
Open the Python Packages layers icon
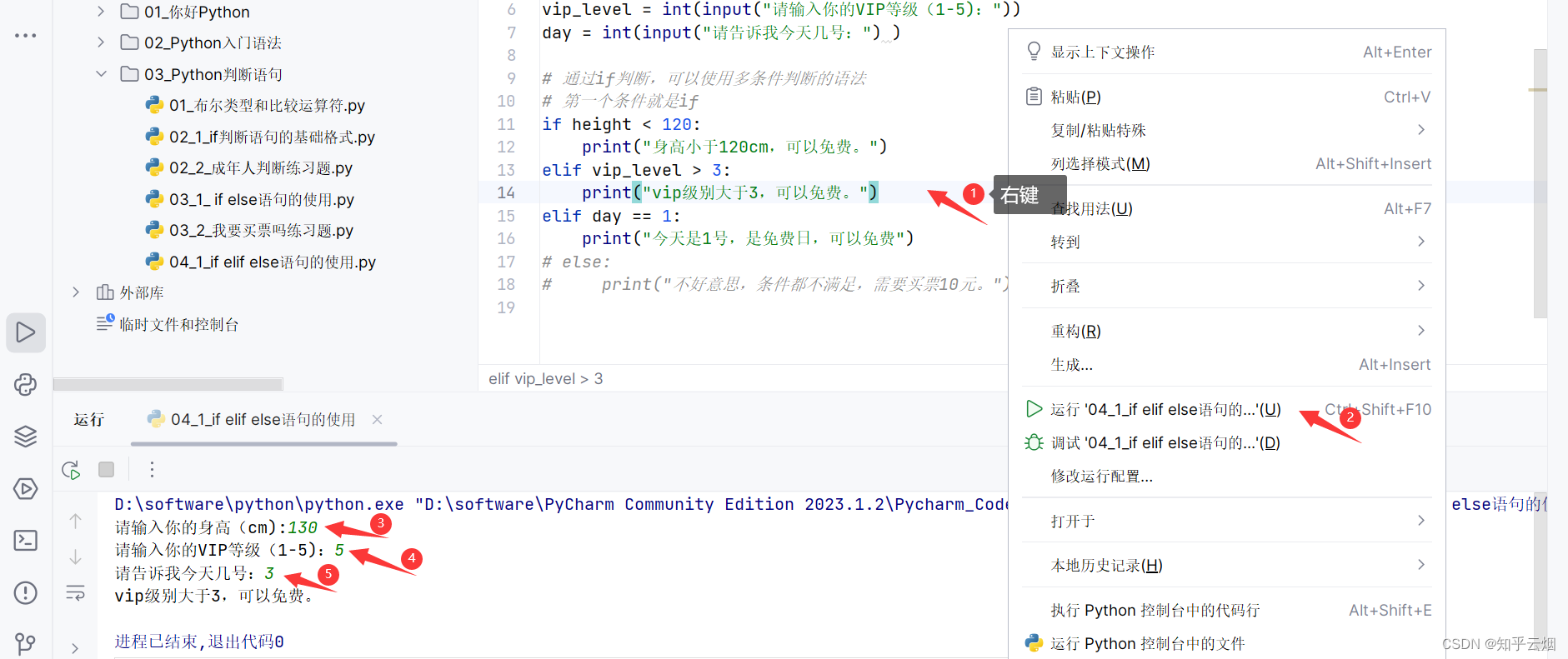[26, 436]
